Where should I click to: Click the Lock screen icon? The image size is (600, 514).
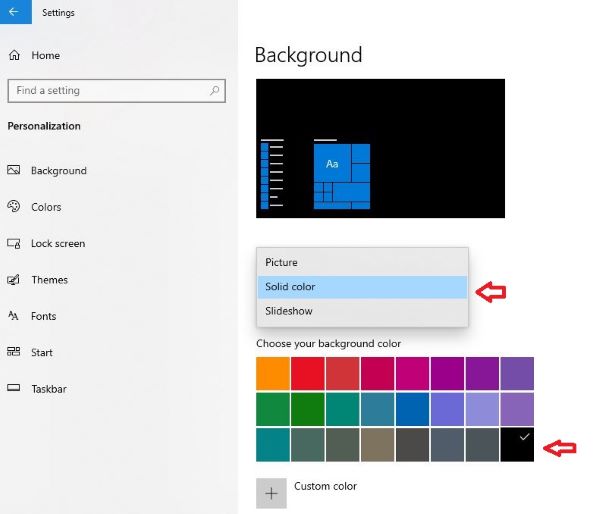click(x=14, y=243)
